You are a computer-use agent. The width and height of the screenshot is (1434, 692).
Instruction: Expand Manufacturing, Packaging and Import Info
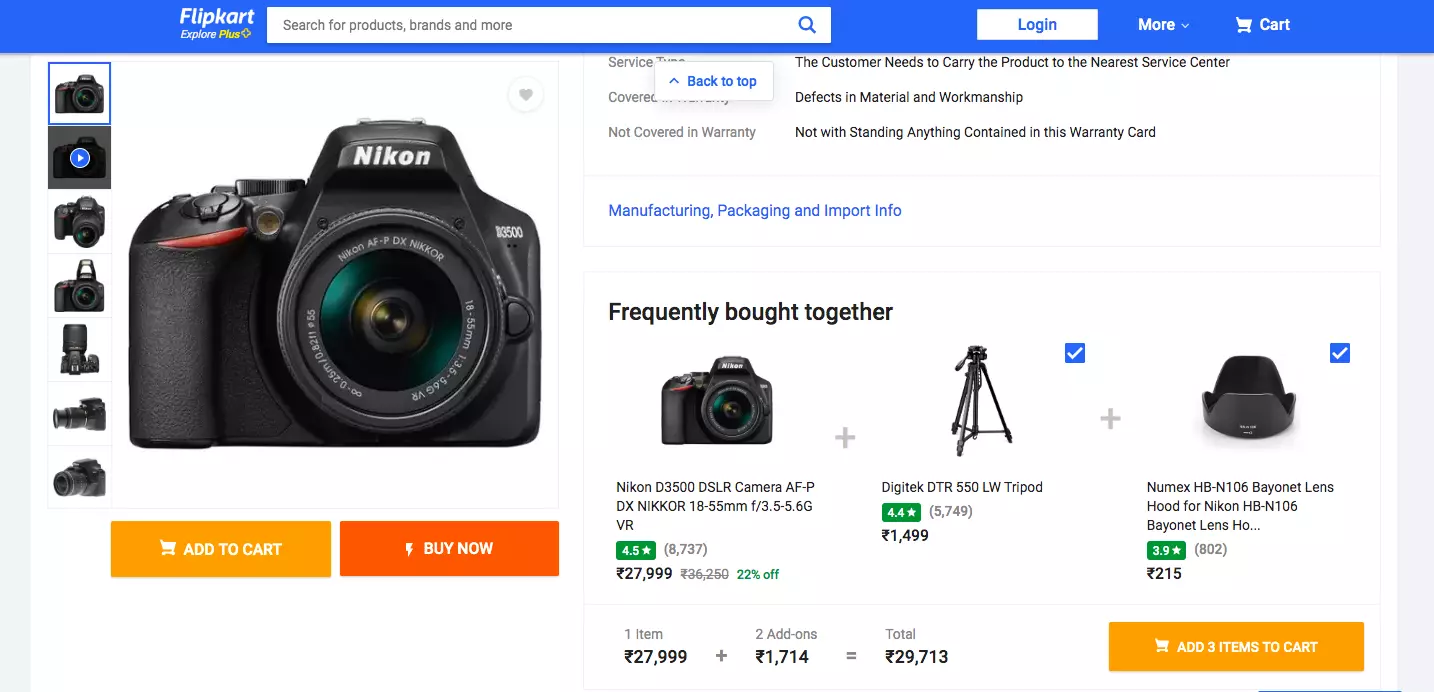click(755, 211)
